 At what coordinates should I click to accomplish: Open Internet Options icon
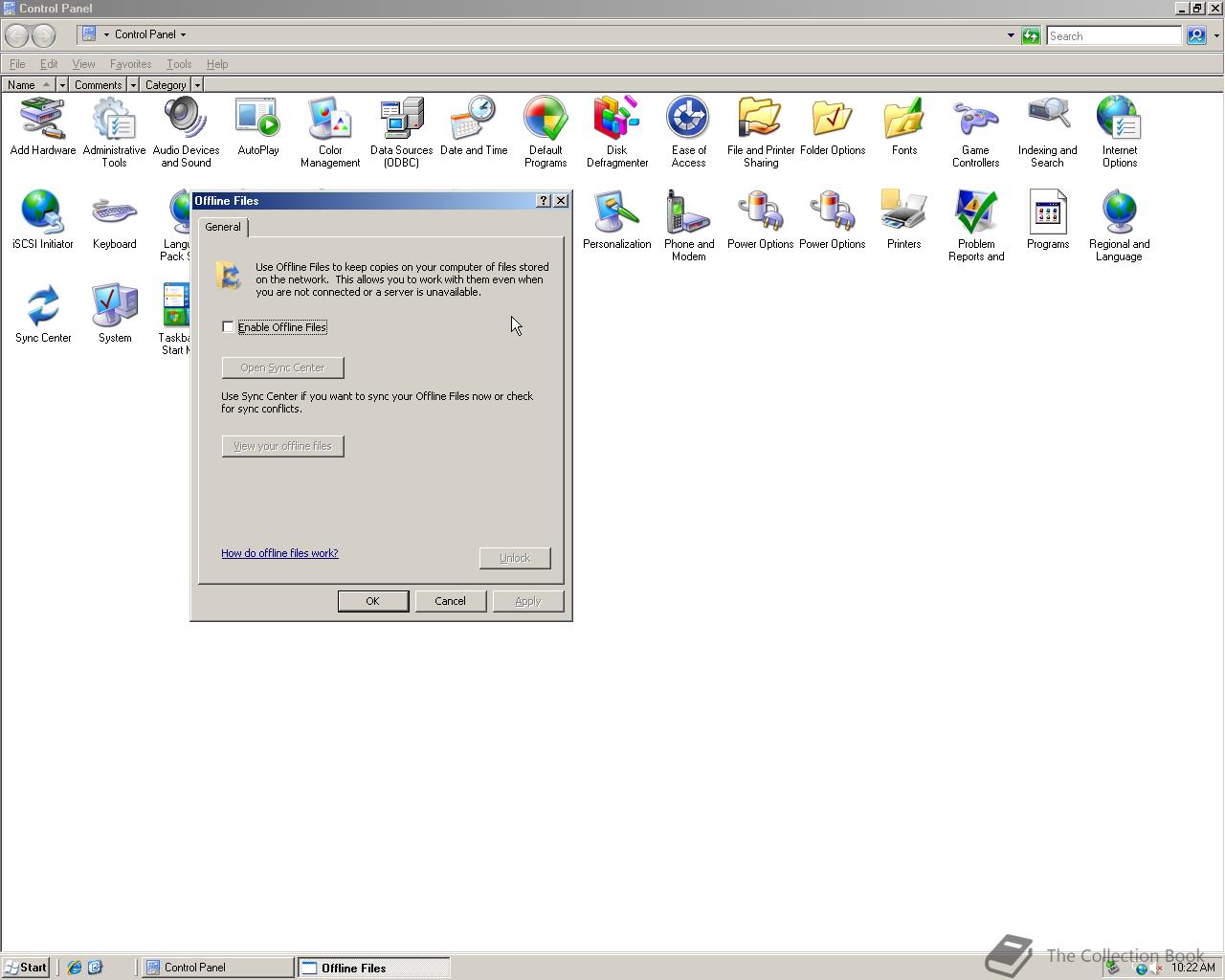coord(1119,132)
